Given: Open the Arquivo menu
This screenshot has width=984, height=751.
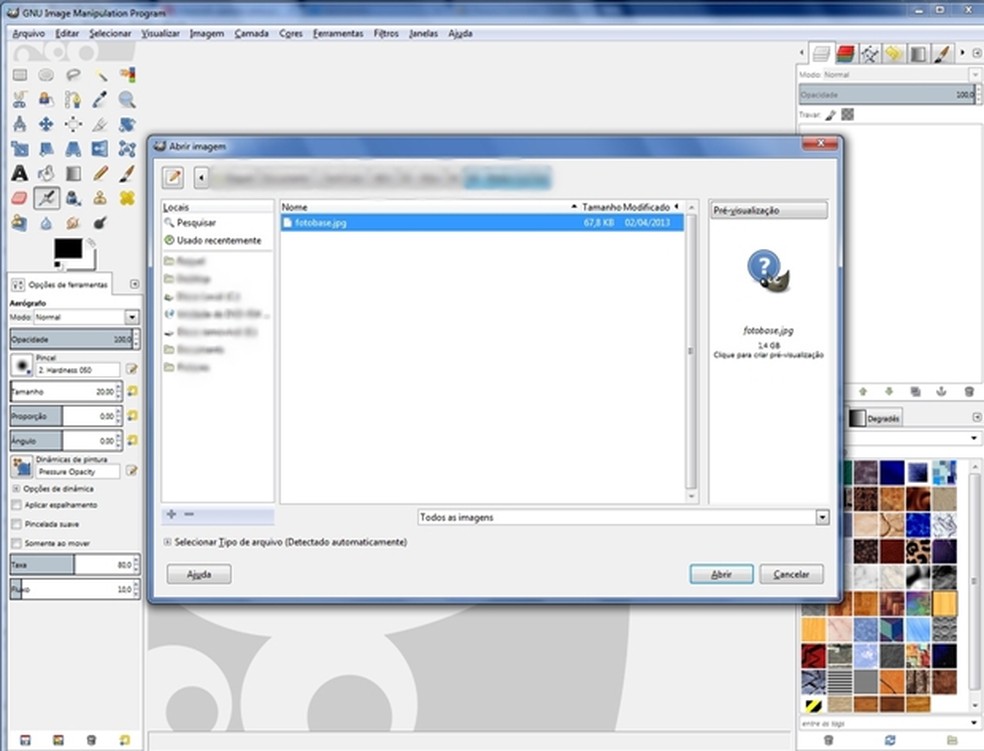Looking at the screenshot, I should pyautogui.click(x=28, y=34).
